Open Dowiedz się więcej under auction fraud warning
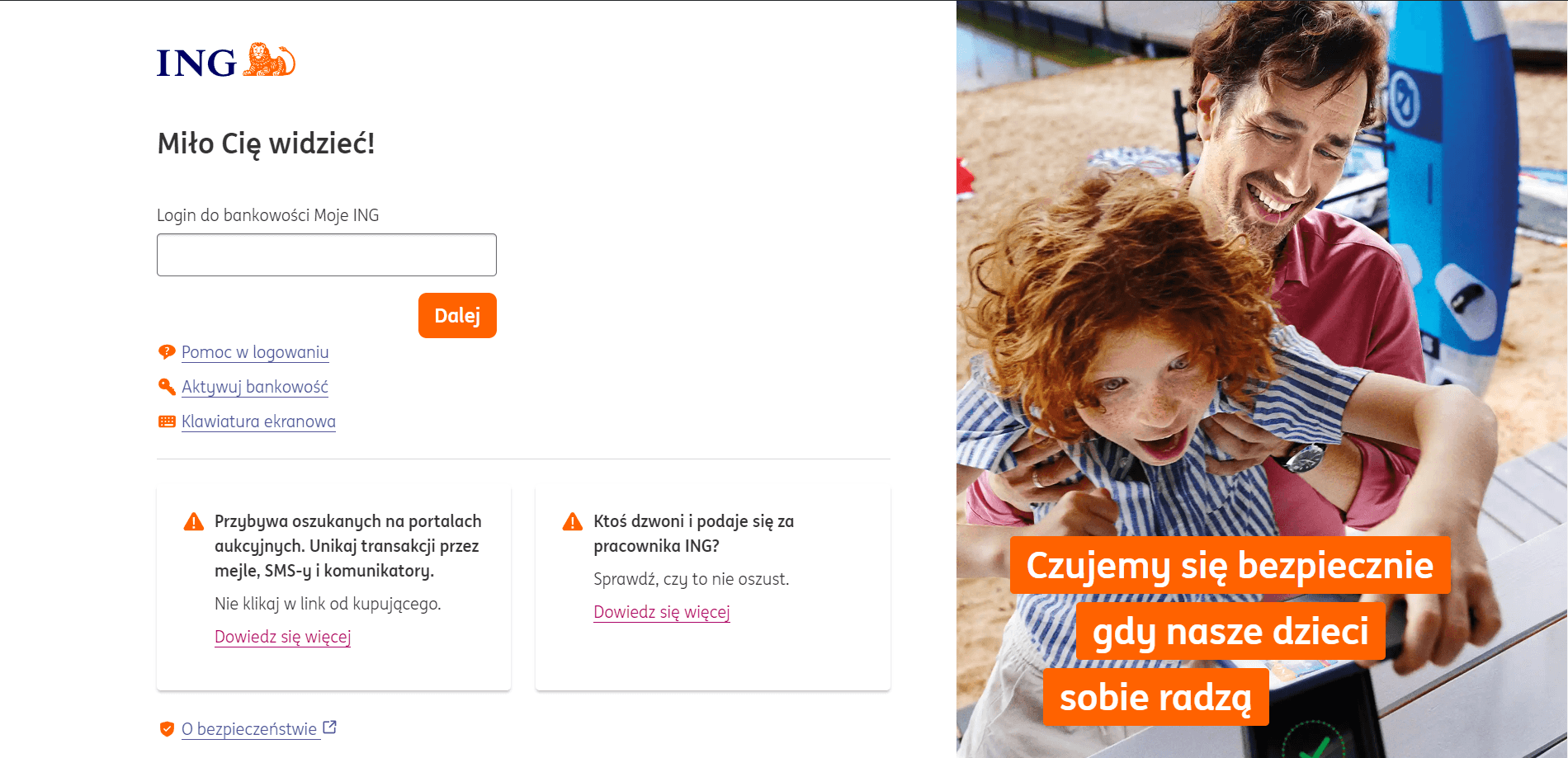This screenshot has width=1568, height=758. tap(283, 637)
